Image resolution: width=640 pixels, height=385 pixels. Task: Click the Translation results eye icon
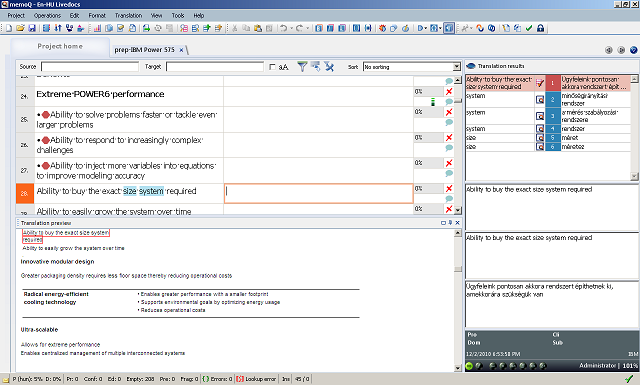tap(471, 66)
